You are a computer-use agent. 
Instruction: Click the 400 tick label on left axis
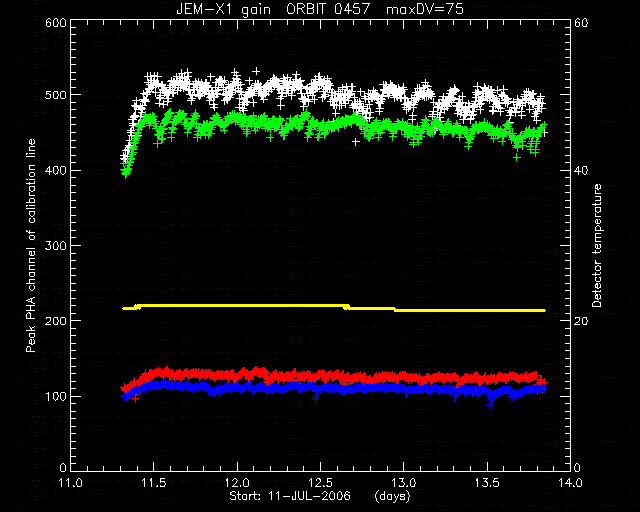[x=56, y=170]
